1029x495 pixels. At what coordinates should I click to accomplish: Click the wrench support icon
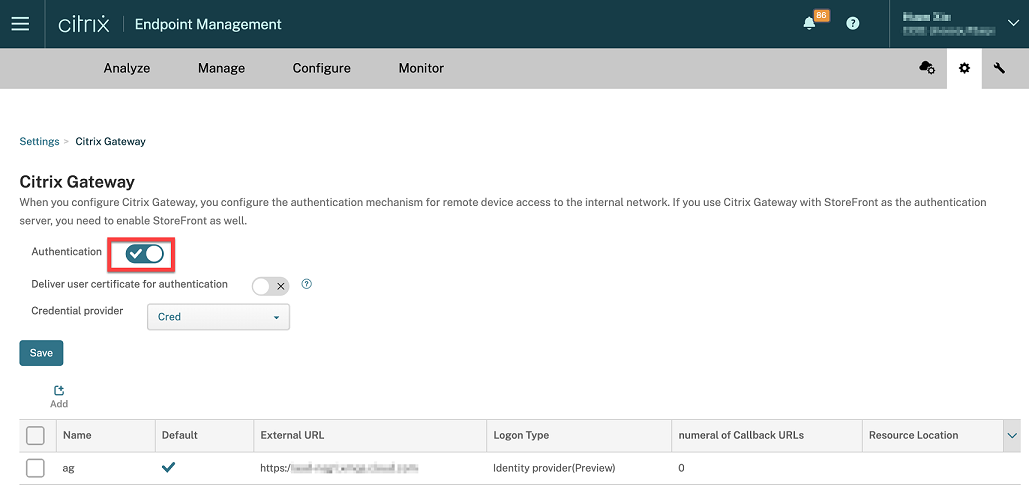(1000, 68)
